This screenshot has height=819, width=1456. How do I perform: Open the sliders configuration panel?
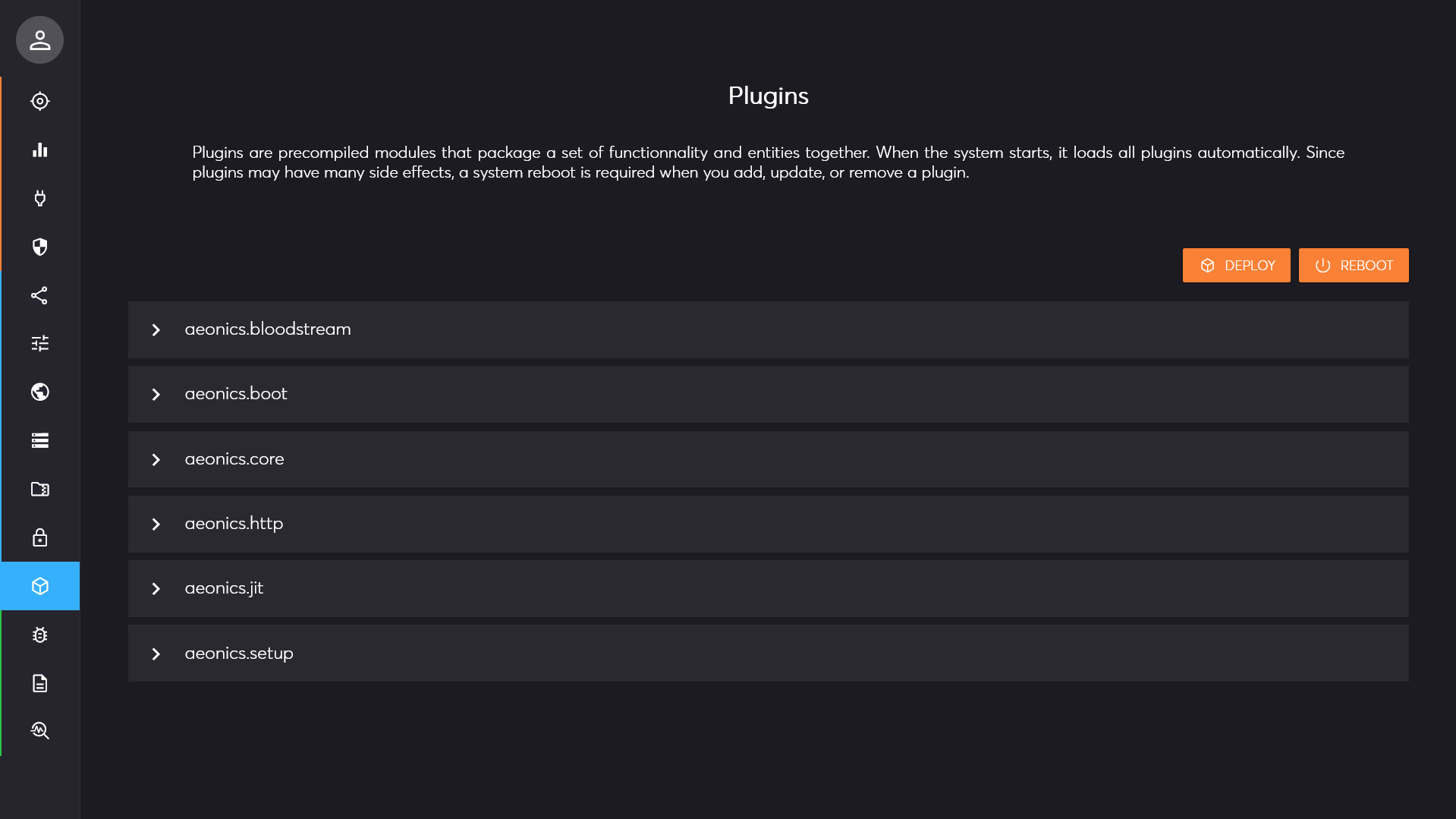pyautogui.click(x=39, y=344)
